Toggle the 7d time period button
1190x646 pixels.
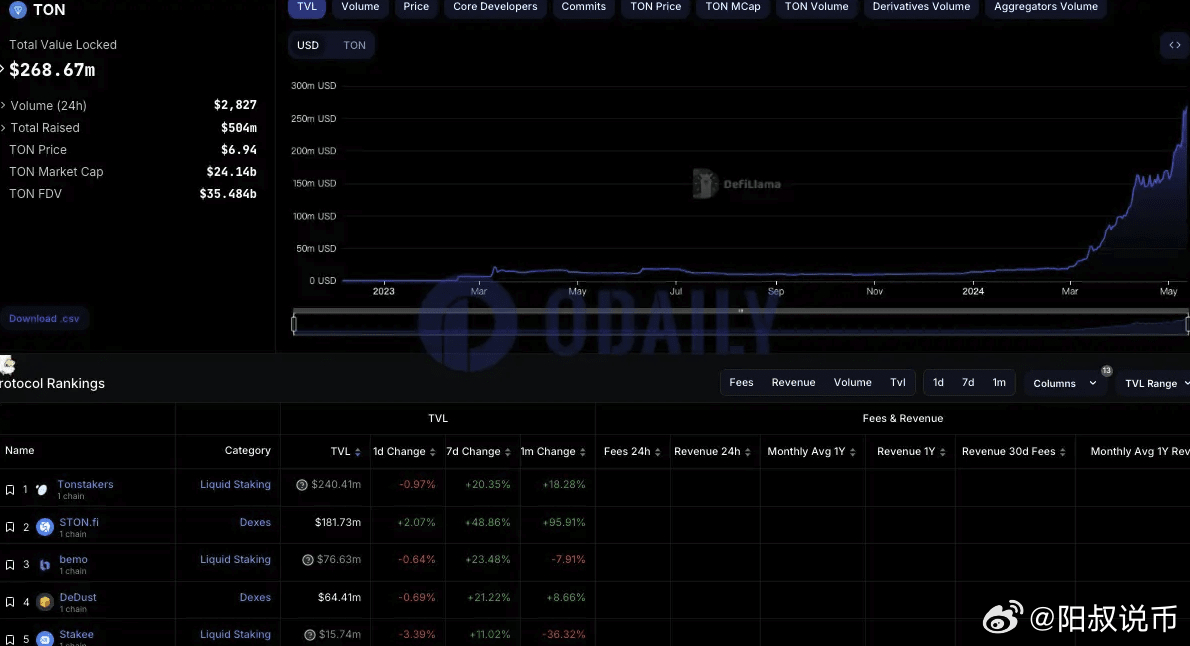(967, 382)
